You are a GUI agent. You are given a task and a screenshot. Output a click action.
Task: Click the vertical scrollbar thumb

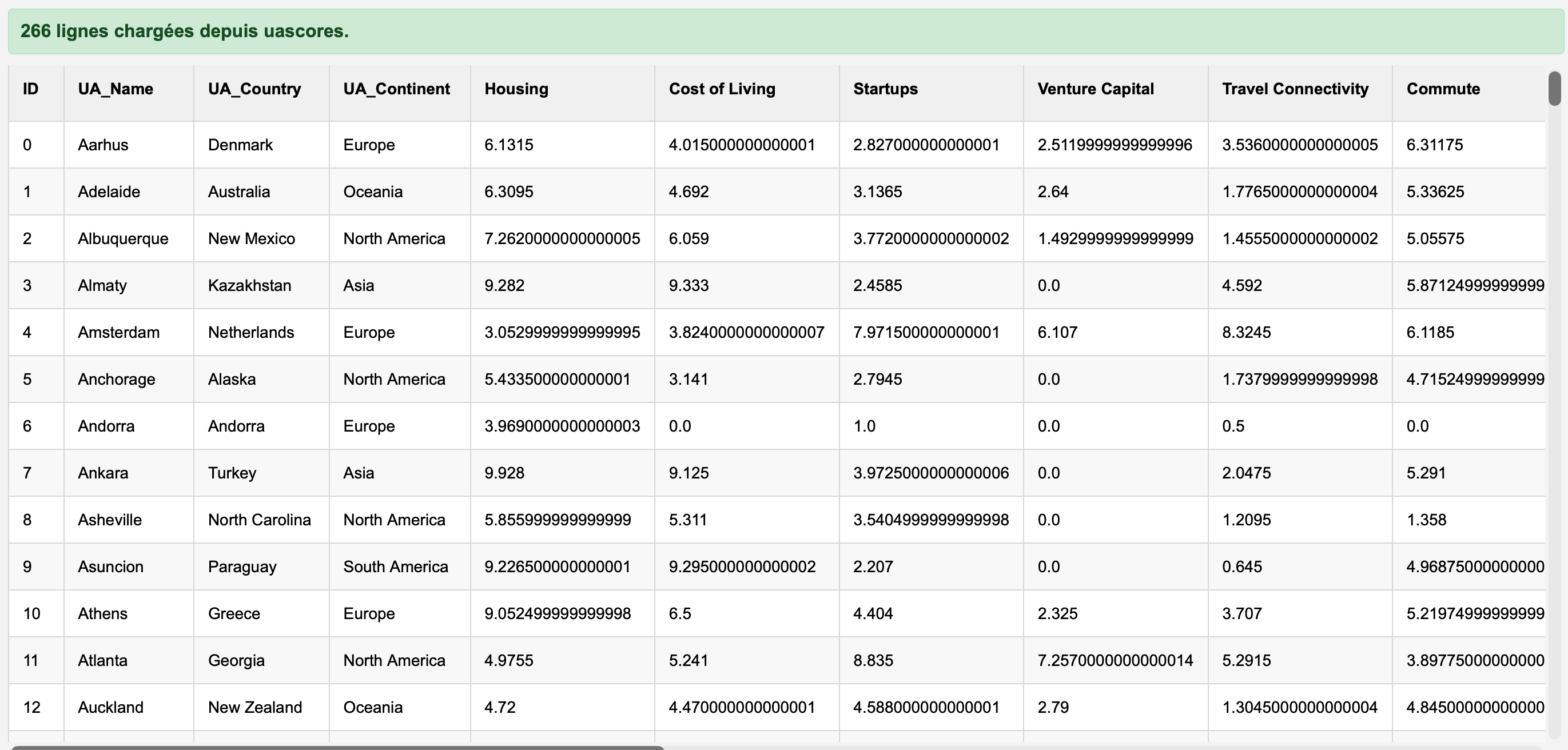click(x=1554, y=88)
